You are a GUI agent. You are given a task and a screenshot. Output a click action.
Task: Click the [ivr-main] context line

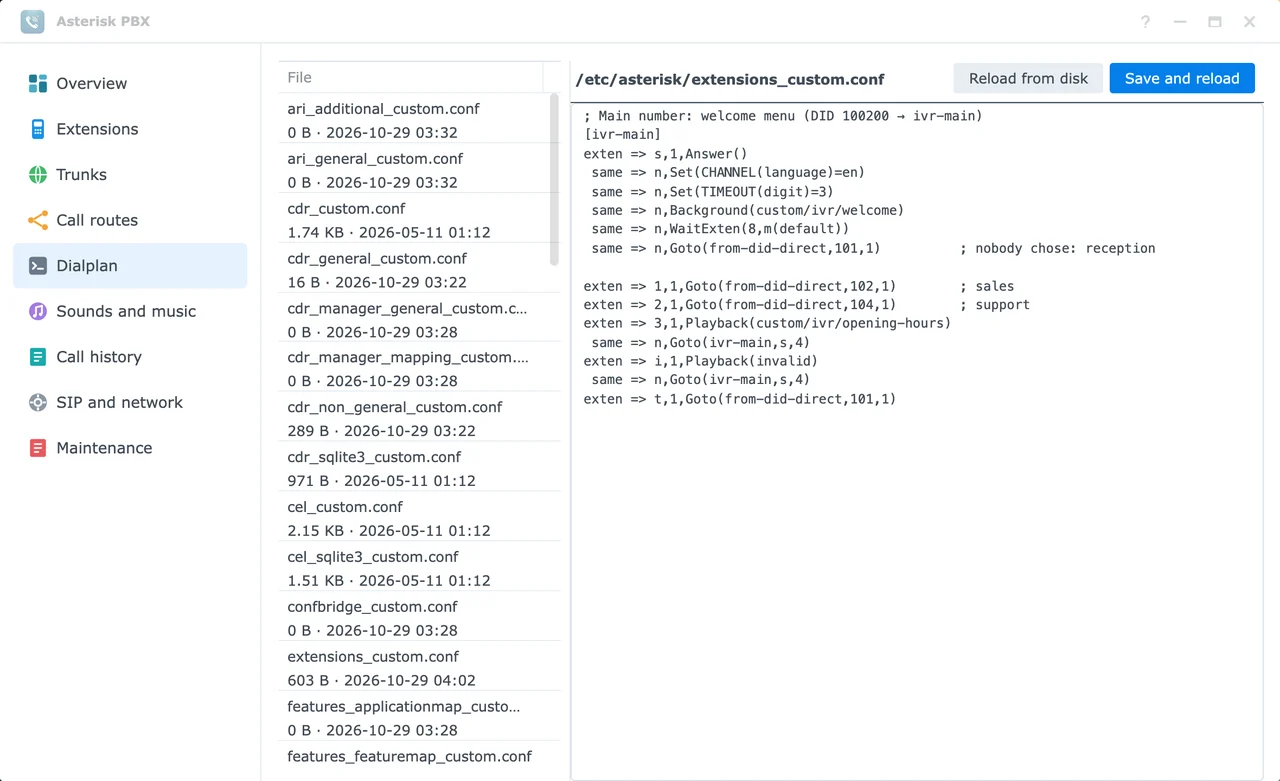tap(622, 135)
